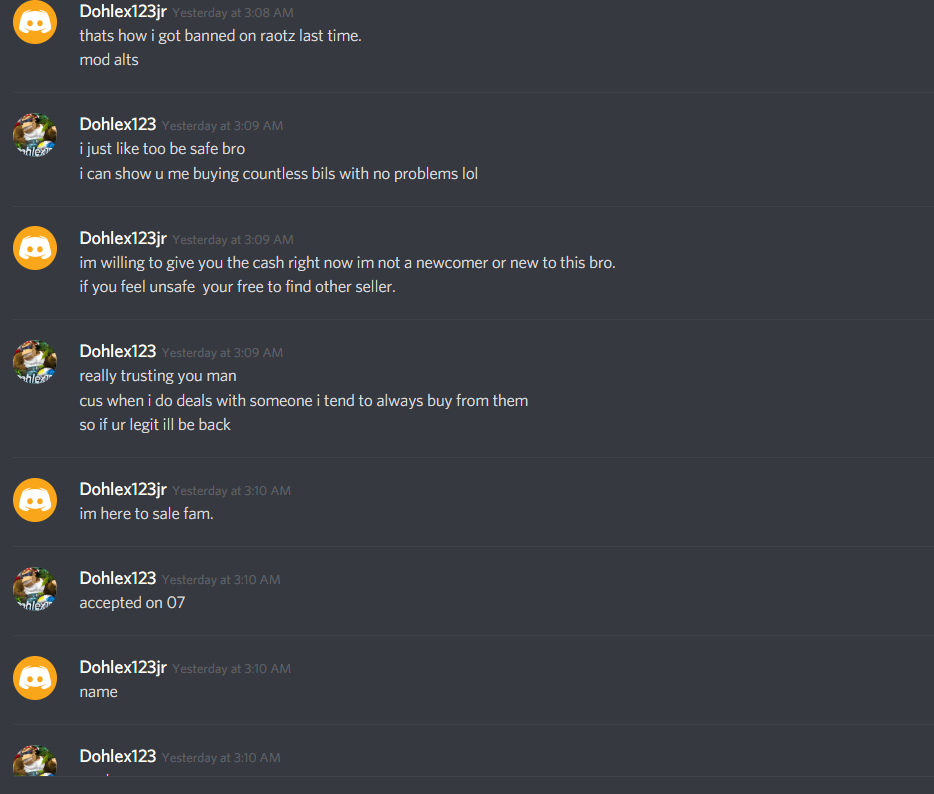Open Dohlex123 avatar beside 'really trusting you man'

(x=35, y=362)
